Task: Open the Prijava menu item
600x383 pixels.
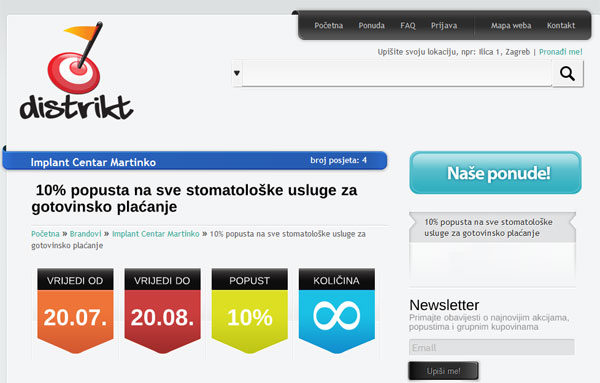Action: tap(444, 26)
